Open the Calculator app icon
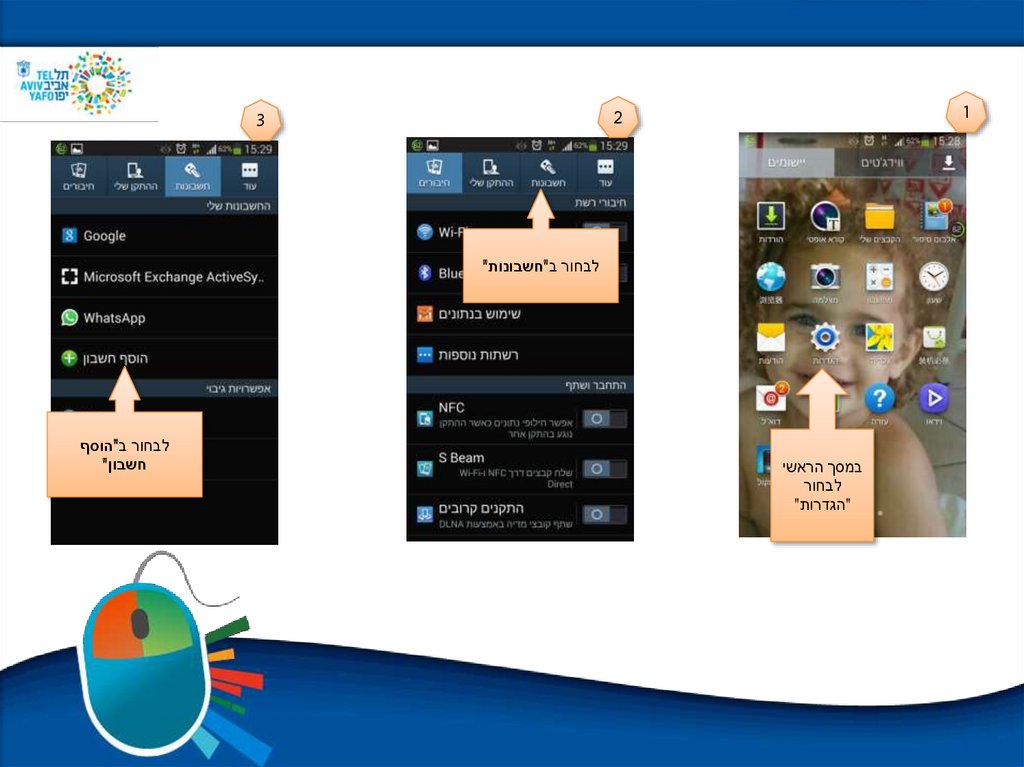 click(879, 277)
